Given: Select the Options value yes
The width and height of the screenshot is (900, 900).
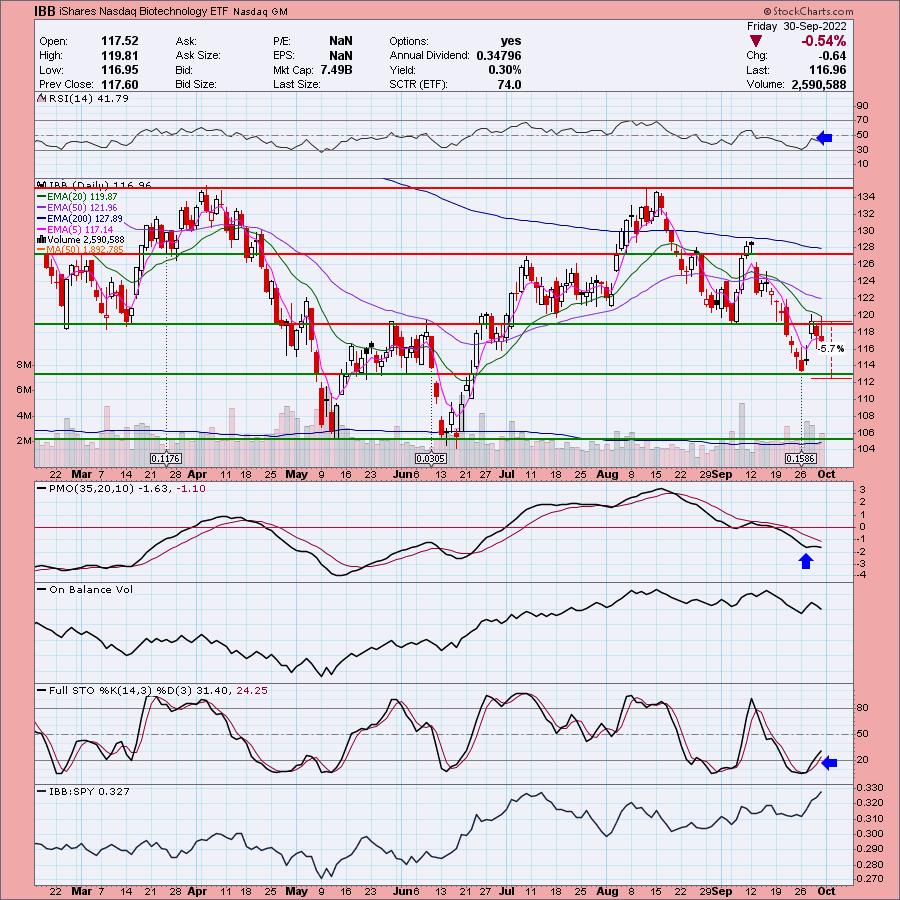Looking at the screenshot, I should (511, 41).
